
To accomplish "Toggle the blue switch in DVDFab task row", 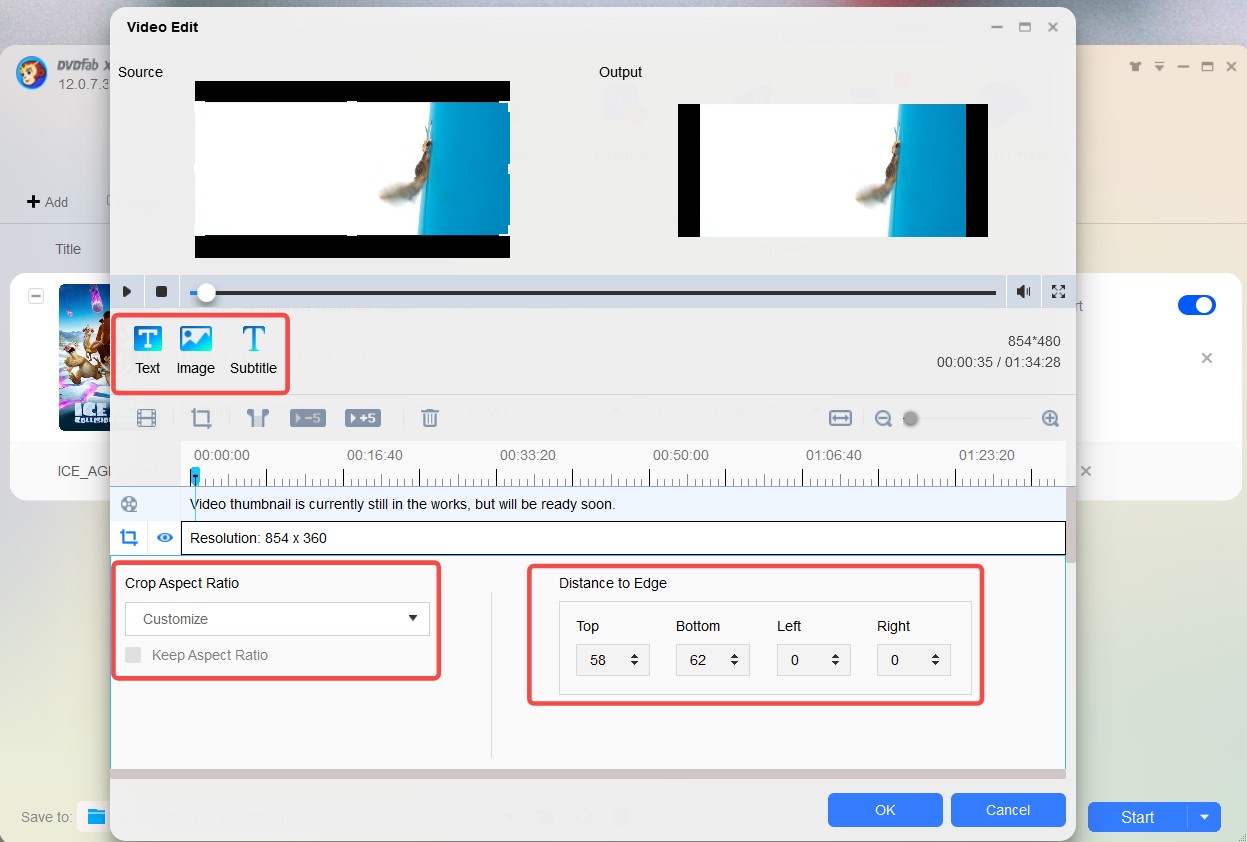I will click(x=1197, y=305).
